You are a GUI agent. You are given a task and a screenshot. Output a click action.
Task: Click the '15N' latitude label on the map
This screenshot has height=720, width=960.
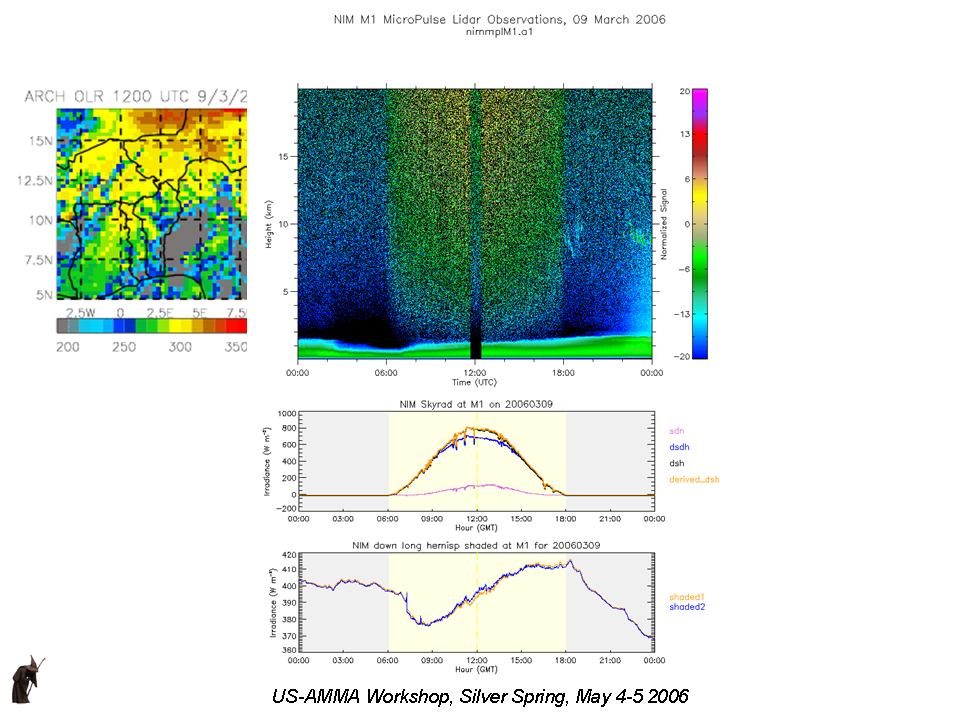tap(40, 141)
